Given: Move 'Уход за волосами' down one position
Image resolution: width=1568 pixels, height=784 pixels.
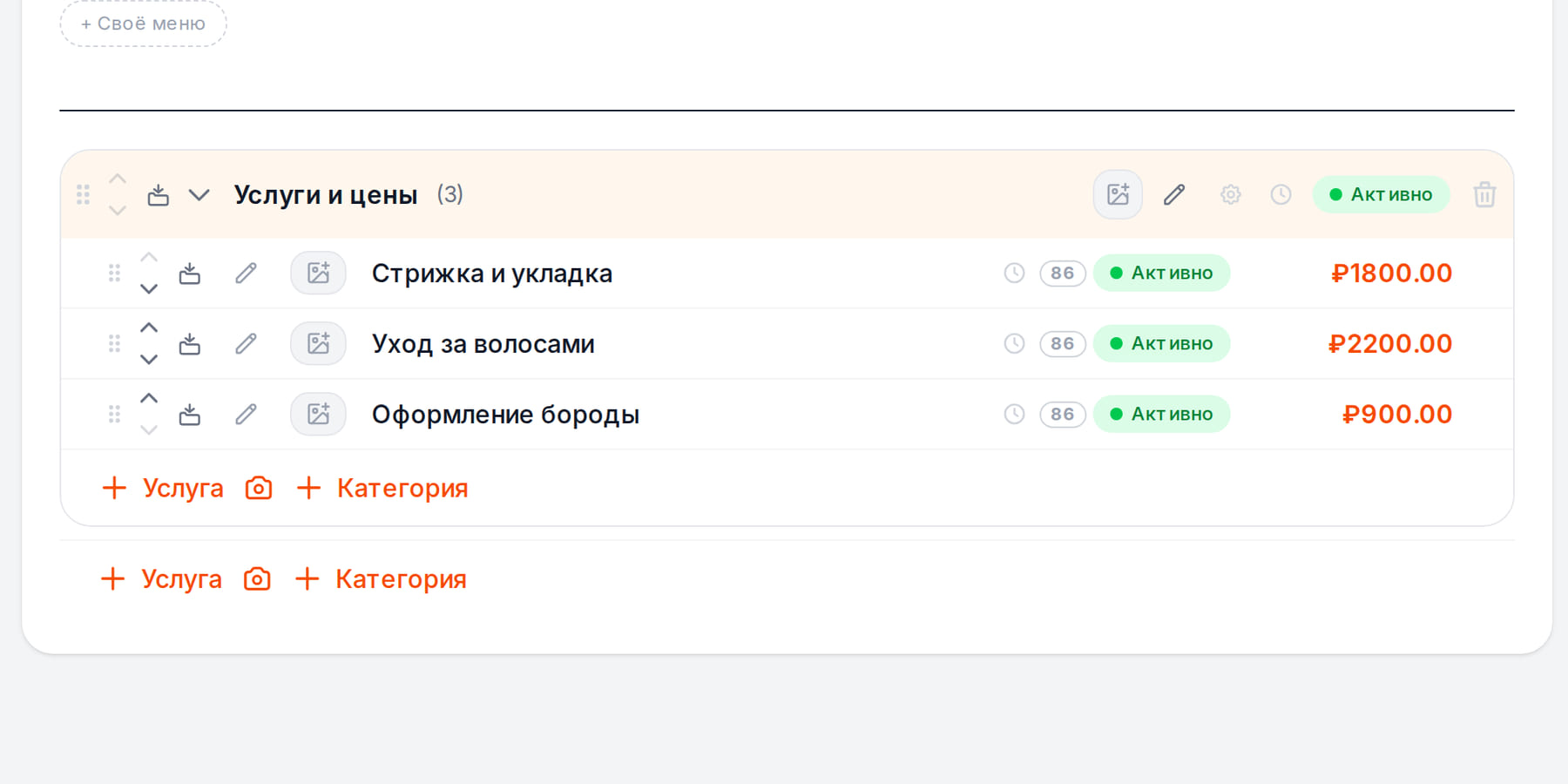Looking at the screenshot, I should (x=149, y=359).
